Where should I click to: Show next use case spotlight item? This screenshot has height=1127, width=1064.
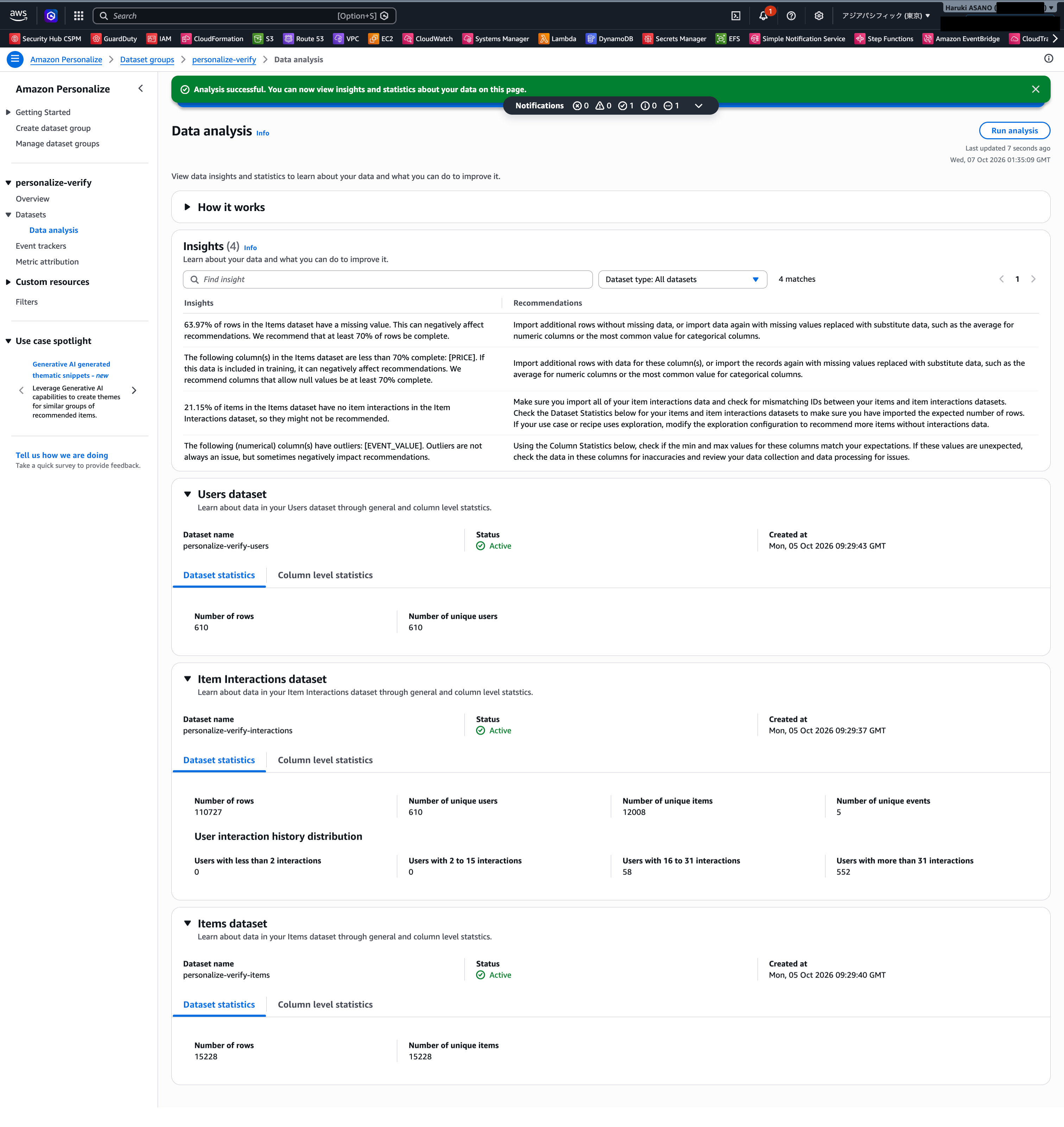point(134,390)
